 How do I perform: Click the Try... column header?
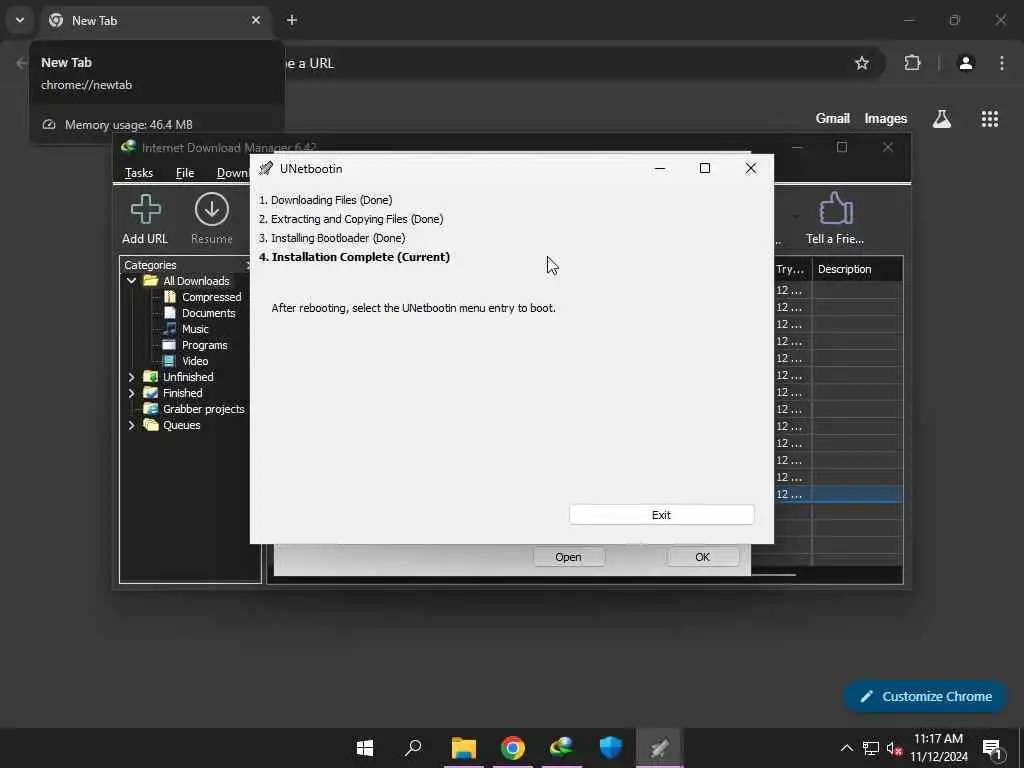[792, 269]
